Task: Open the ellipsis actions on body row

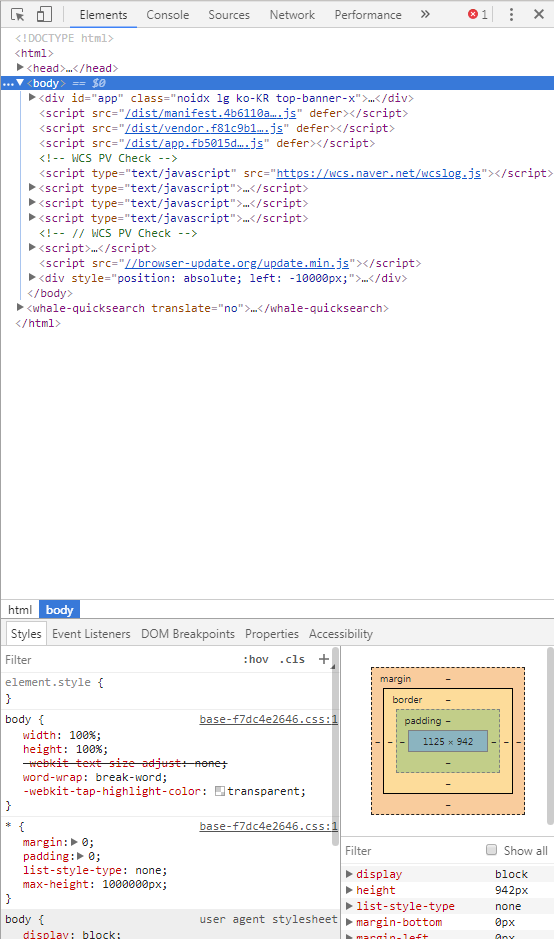Action: [x=8, y=83]
